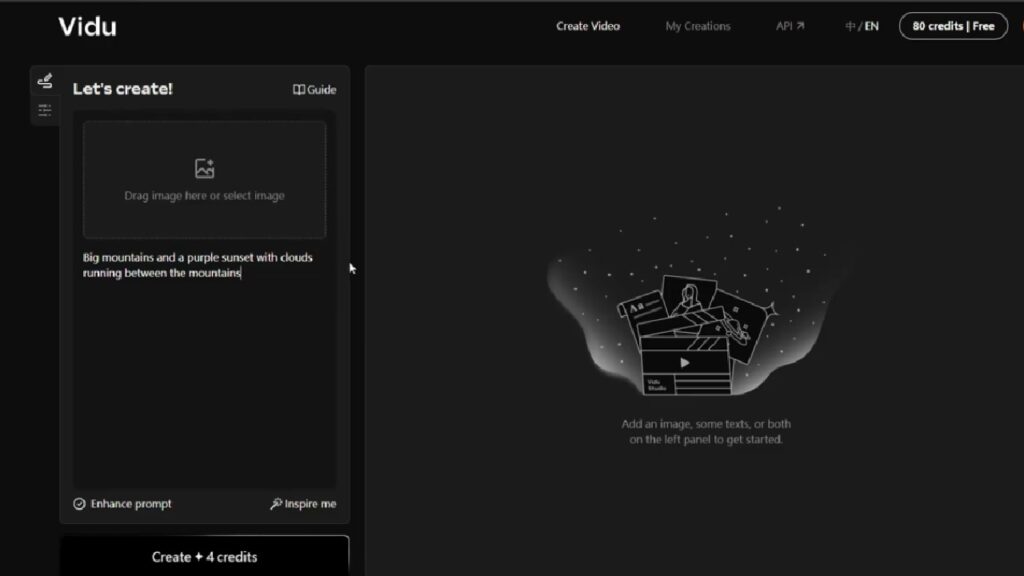Click the 'Add an image, some texts' hint
Viewport: 1024px width, 576px height.
tap(706, 432)
